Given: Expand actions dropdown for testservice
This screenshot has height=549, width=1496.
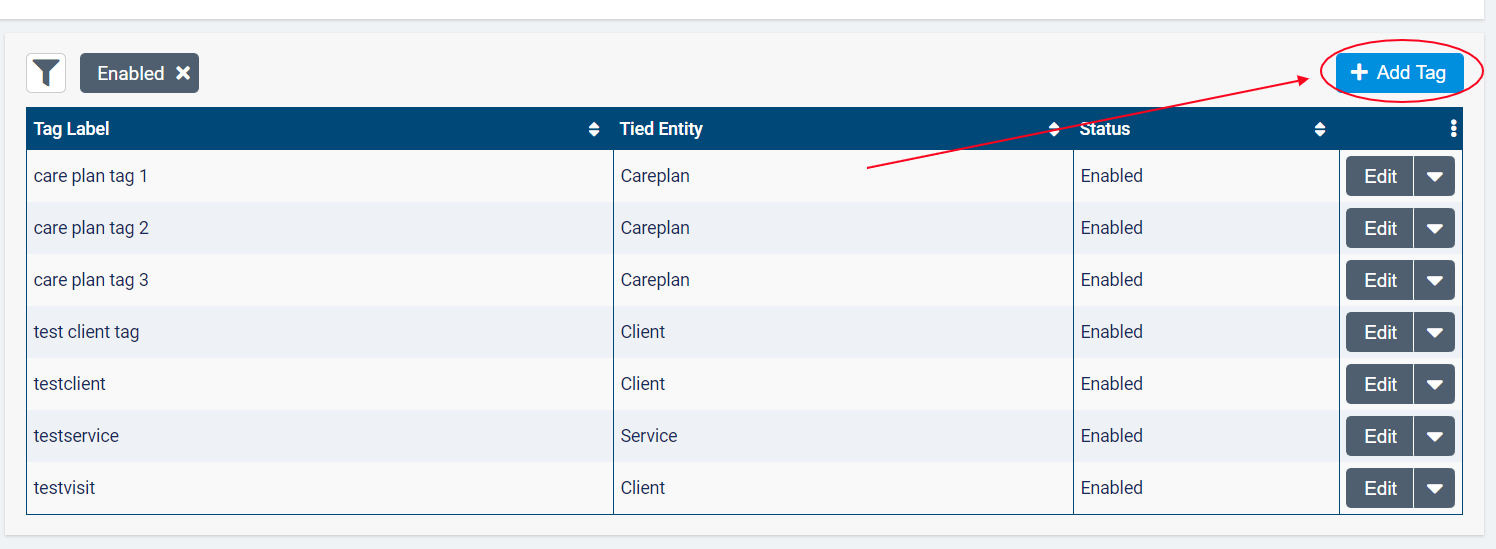Looking at the screenshot, I should pyautogui.click(x=1434, y=436).
